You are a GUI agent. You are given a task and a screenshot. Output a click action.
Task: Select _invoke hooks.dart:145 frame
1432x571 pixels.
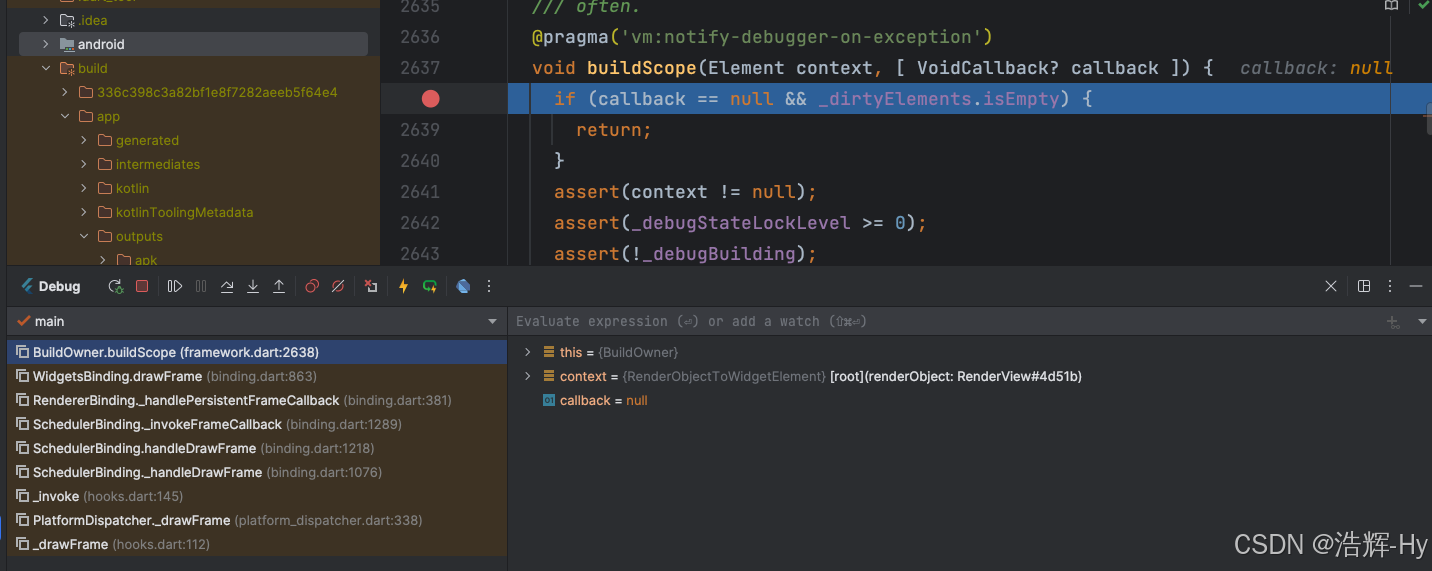click(x=257, y=496)
